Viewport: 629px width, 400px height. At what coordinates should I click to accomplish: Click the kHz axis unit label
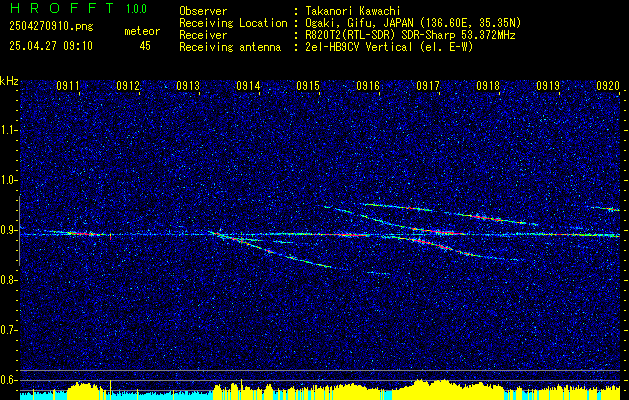[9, 81]
